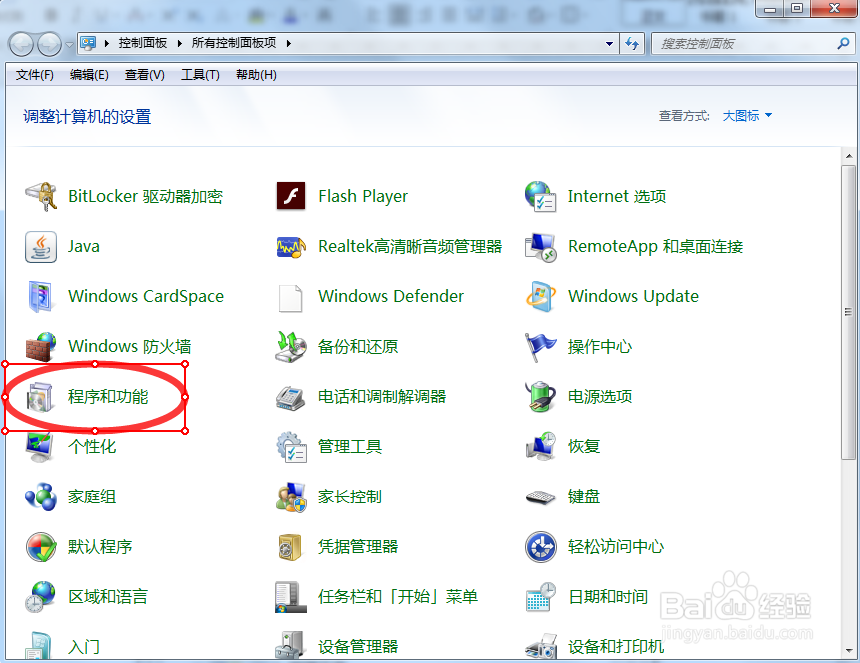
Task: Expand the 大图标 view mode dropdown
Action: (747, 116)
